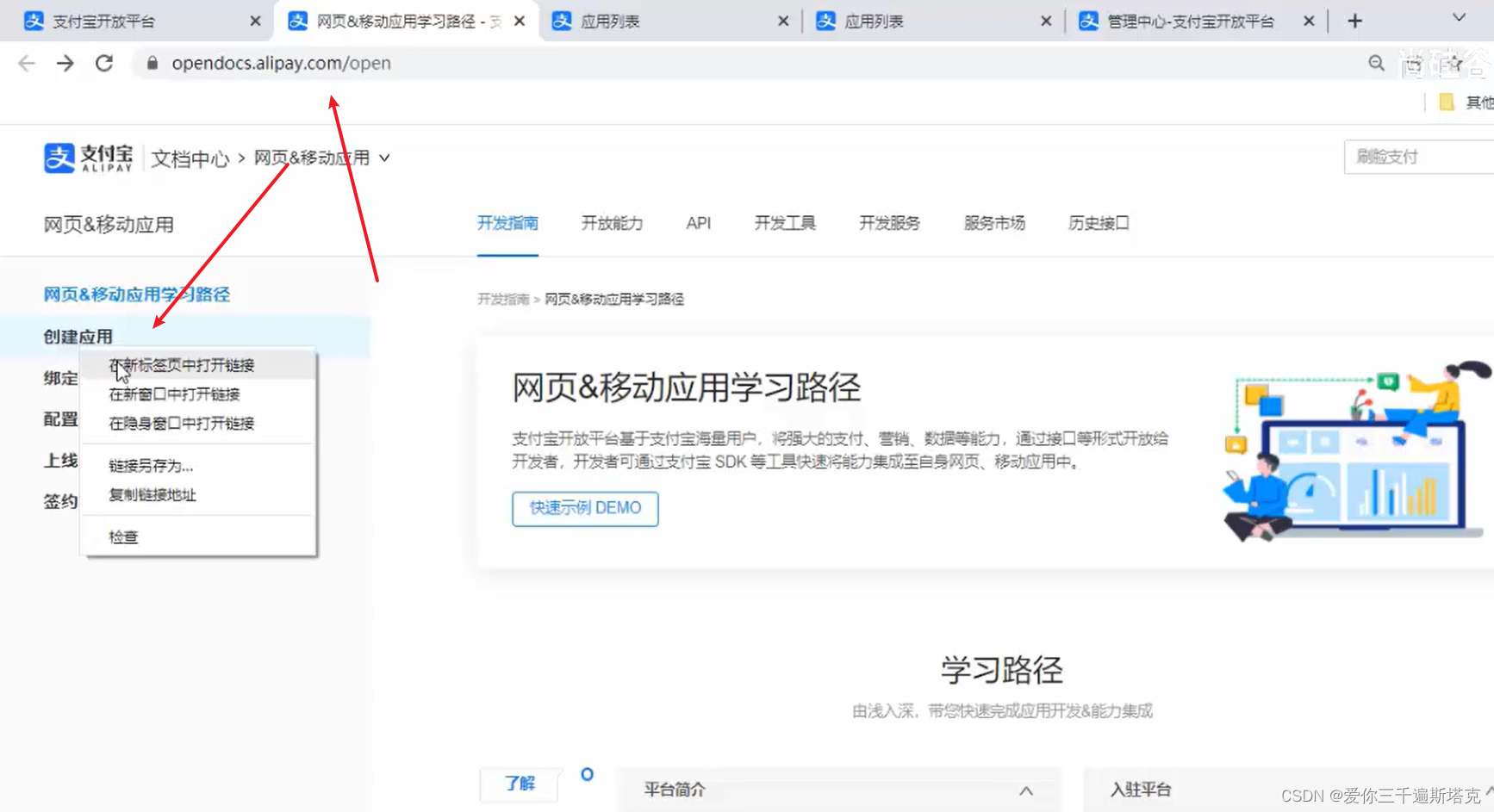Viewport: 1494px width, 812px height.
Task: Click the 了解 step label
Action: tap(520, 784)
